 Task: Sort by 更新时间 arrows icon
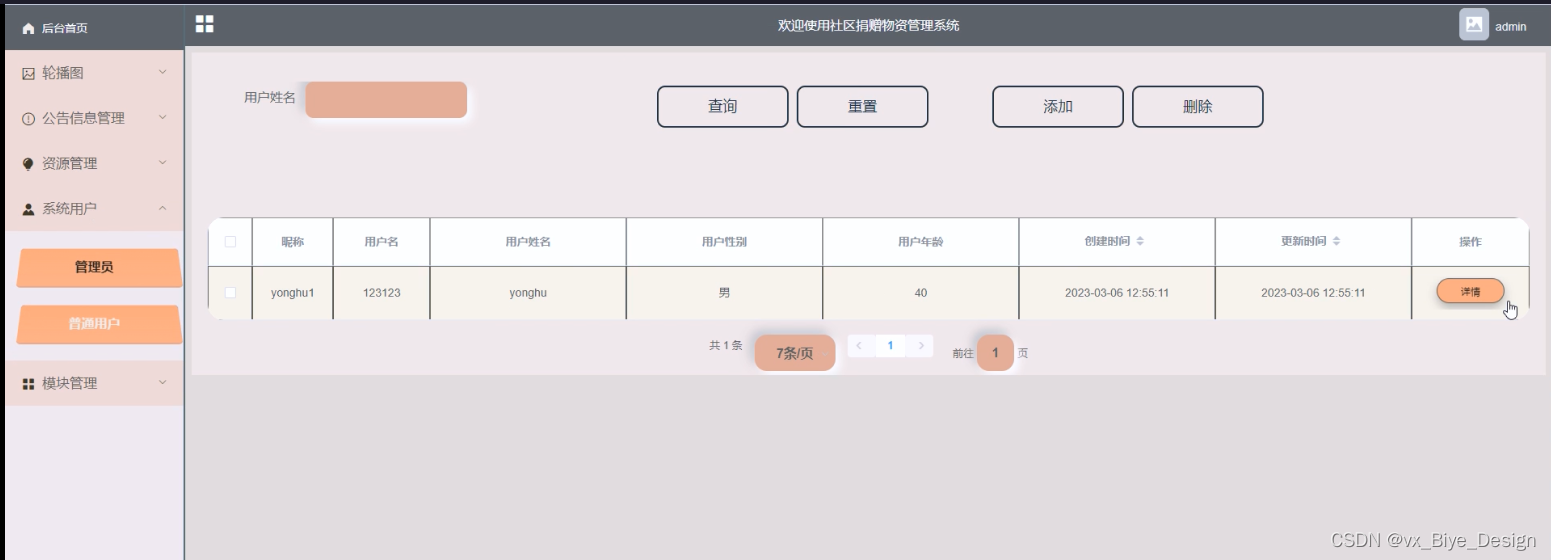1336,242
